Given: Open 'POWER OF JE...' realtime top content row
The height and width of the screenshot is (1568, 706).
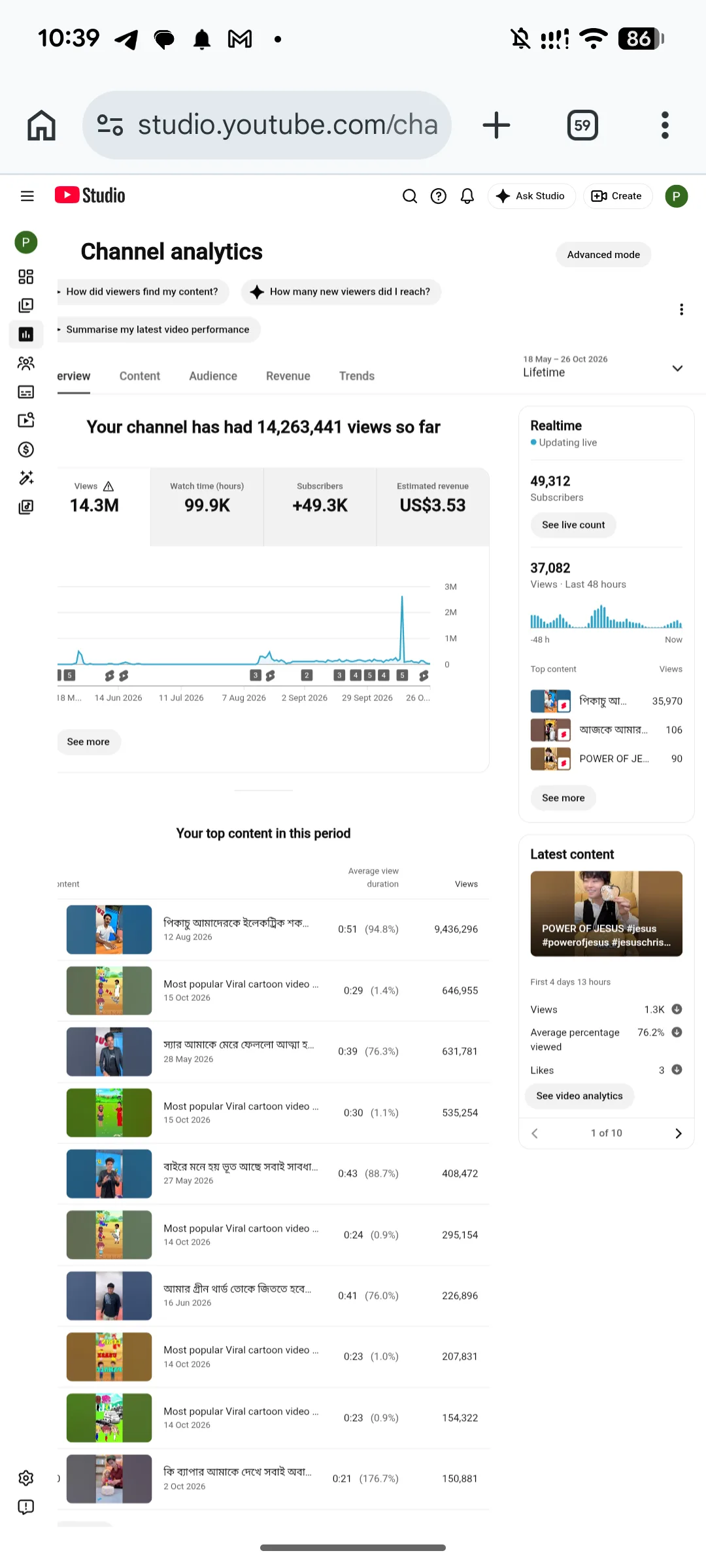Looking at the screenshot, I should pos(606,759).
